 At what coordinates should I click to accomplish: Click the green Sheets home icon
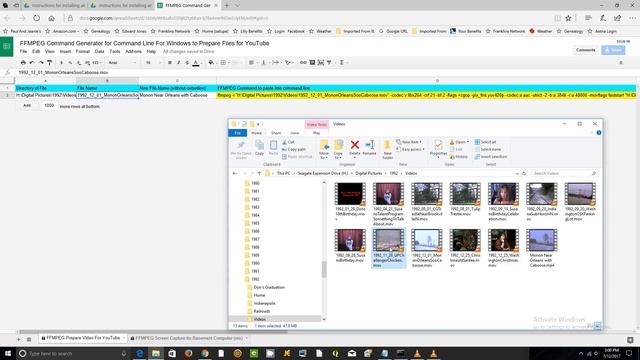(7, 46)
